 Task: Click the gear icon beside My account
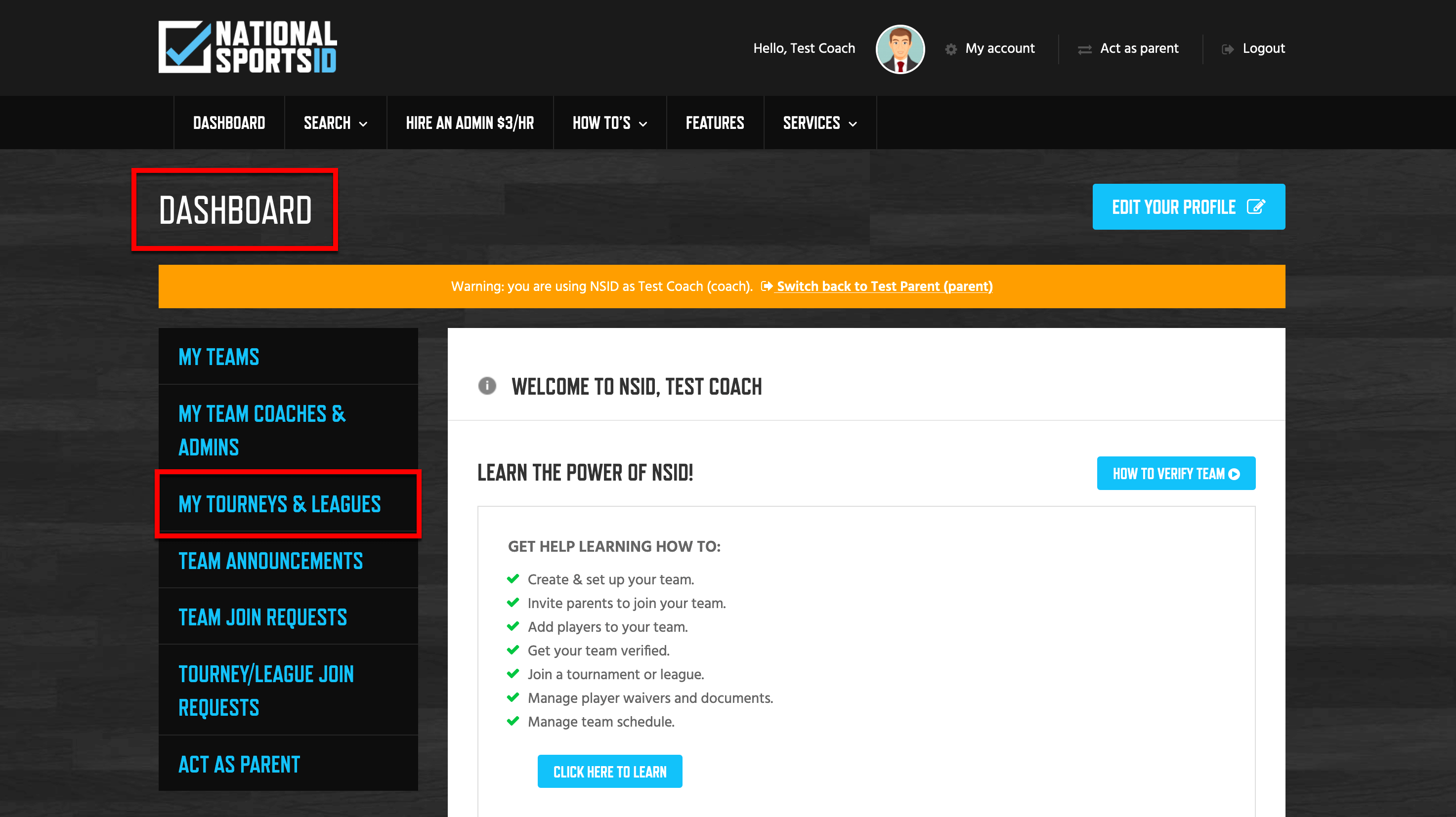951,49
